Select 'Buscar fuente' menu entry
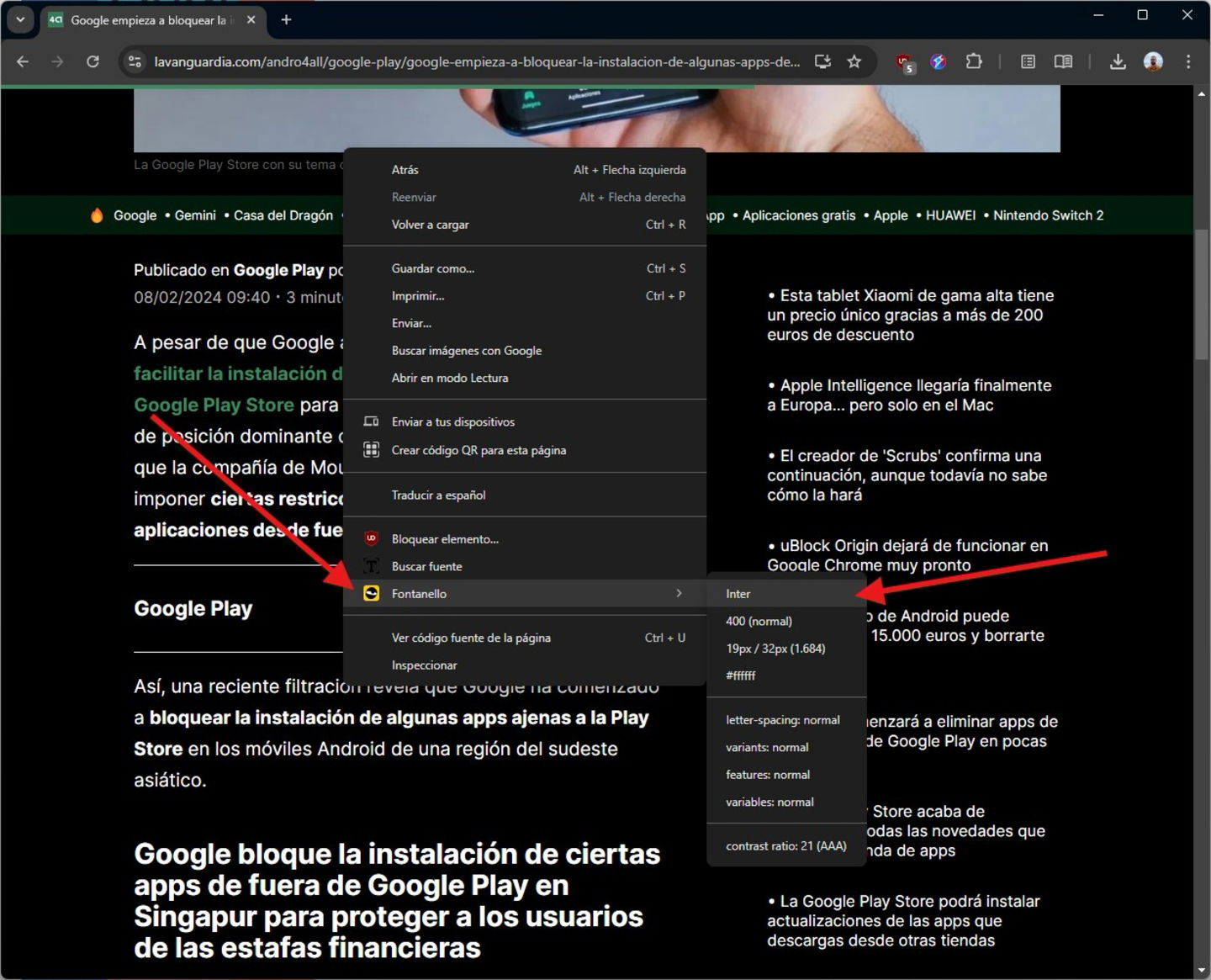The height and width of the screenshot is (980, 1211). [525, 566]
